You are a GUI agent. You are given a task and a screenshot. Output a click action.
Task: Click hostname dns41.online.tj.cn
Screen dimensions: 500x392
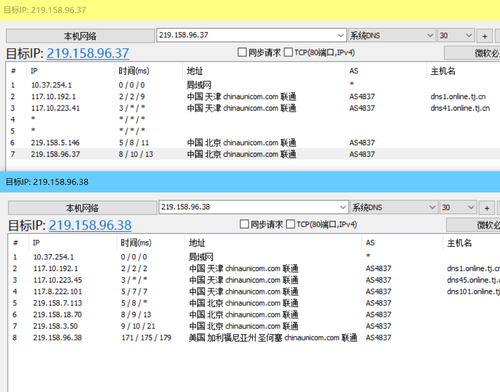(x=460, y=108)
